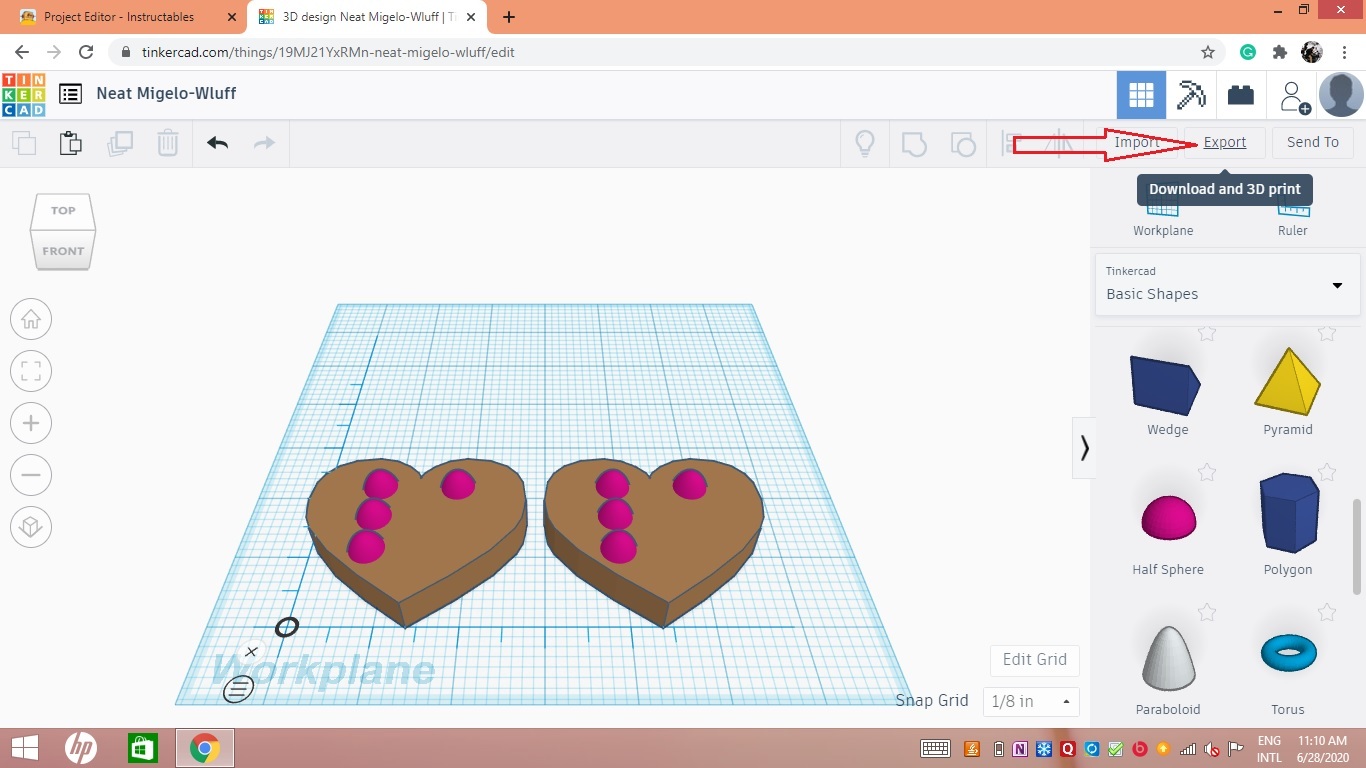Click the TOP face of view cube

click(63, 210)
